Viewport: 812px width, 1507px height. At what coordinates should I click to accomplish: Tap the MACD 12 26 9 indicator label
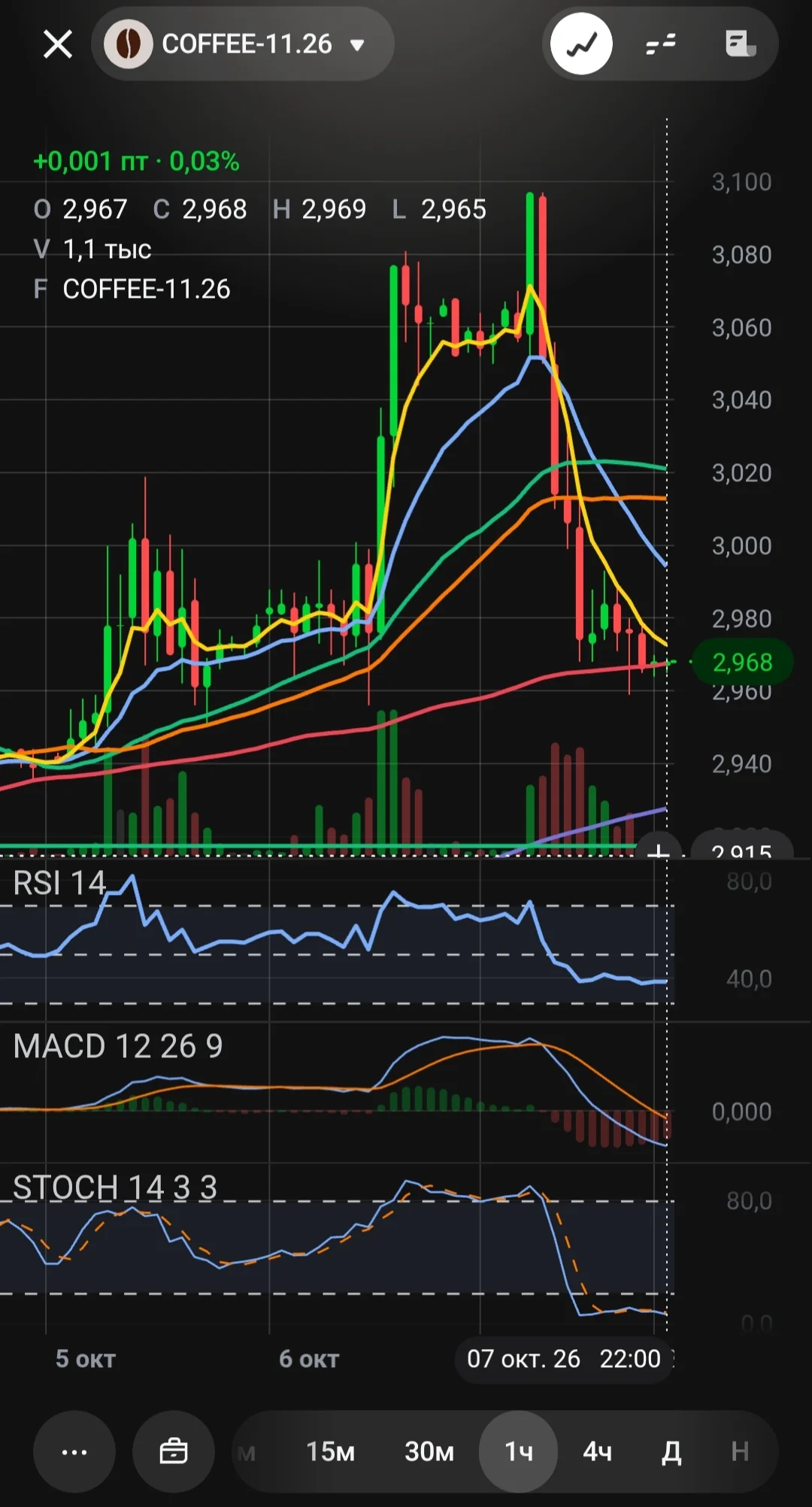tap(118, 1046)
